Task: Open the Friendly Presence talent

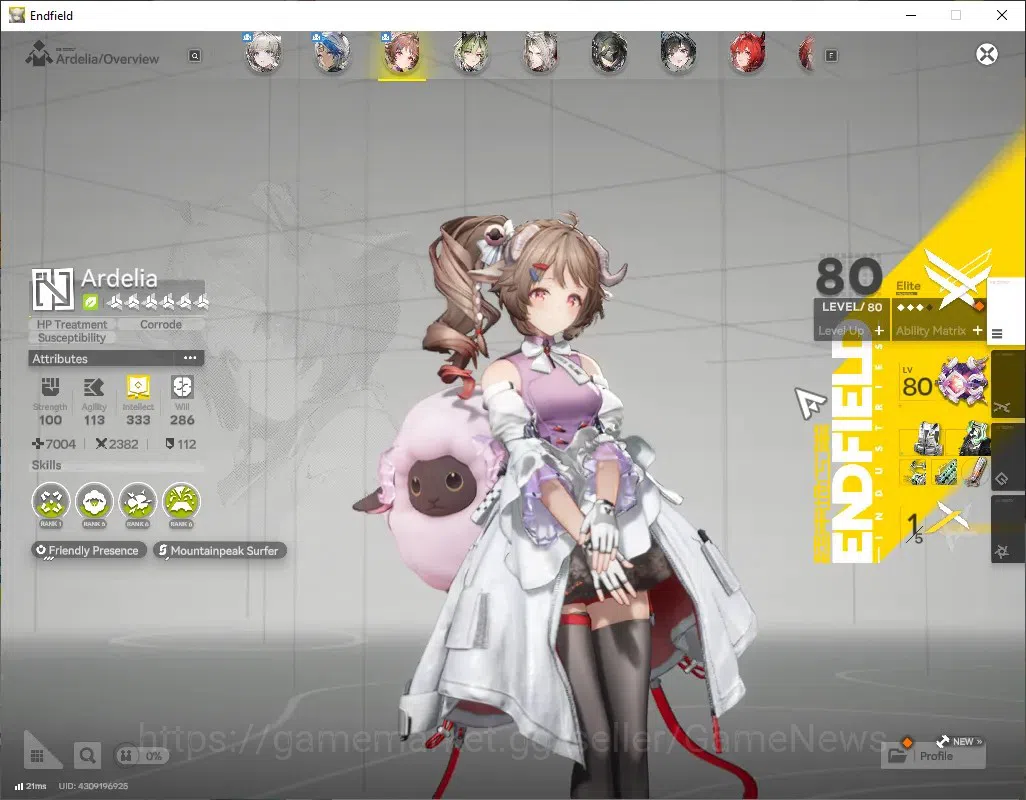Action: pyautogui.click(x=88, y=551)
